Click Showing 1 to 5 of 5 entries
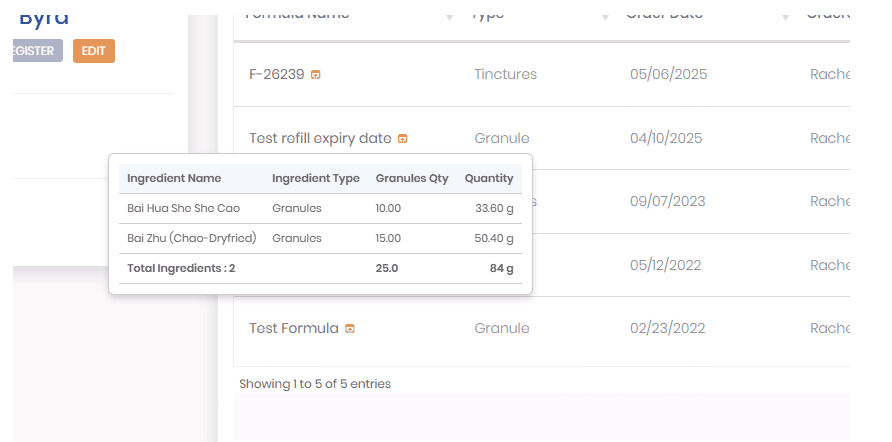The height and width of the screenshot is (442, 892). (315, 384)
